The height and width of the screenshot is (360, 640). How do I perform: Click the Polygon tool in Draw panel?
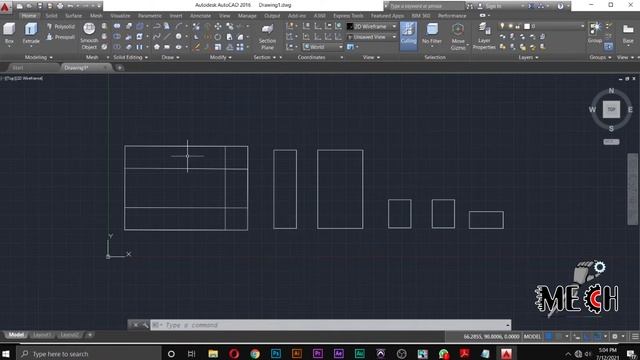(157, 47)
